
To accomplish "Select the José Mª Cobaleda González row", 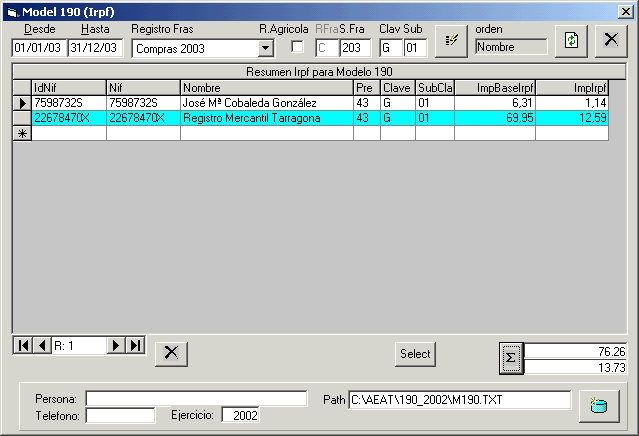I will [266, 103].
